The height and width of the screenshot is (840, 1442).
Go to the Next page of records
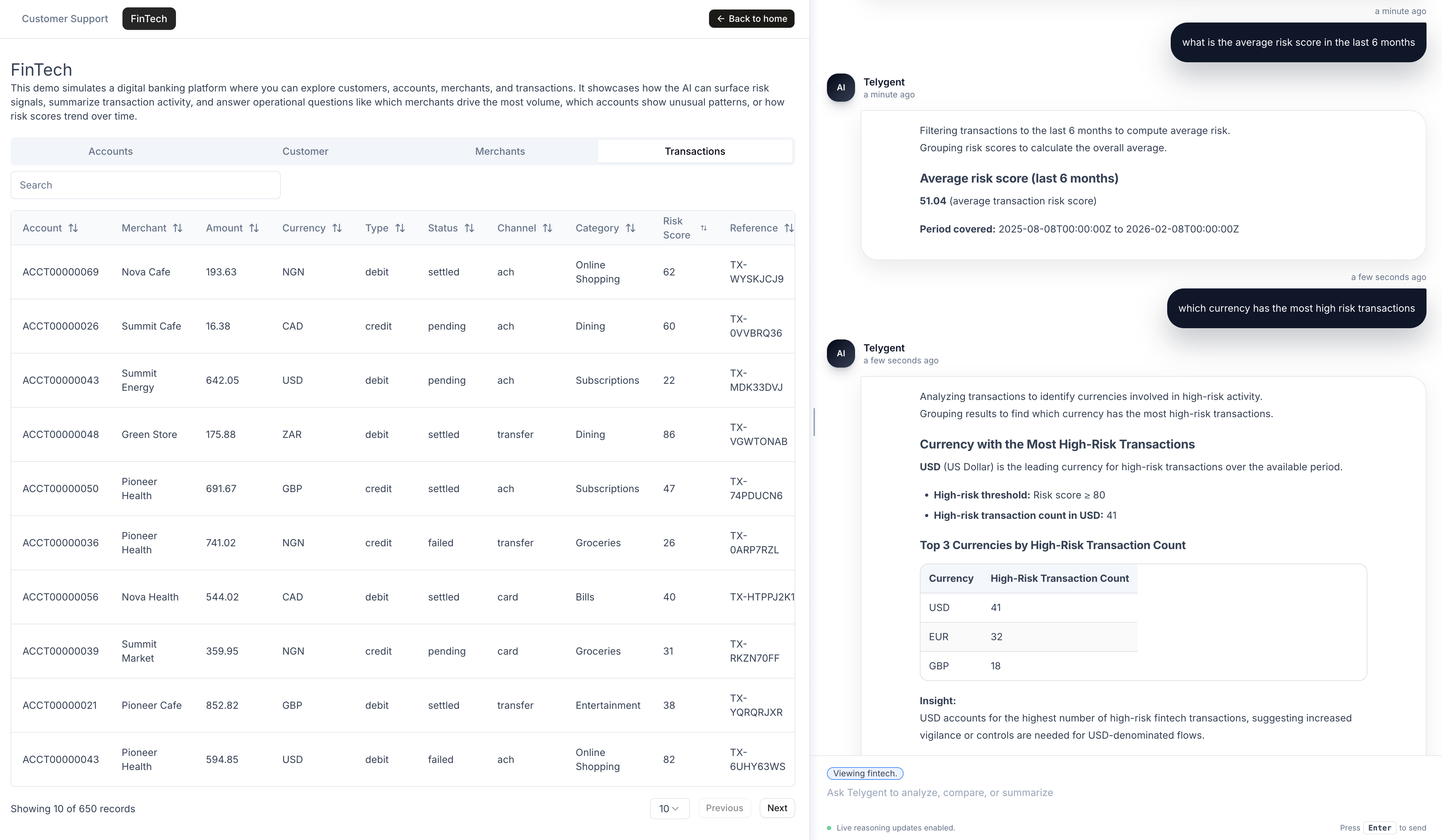pos(777,808)
